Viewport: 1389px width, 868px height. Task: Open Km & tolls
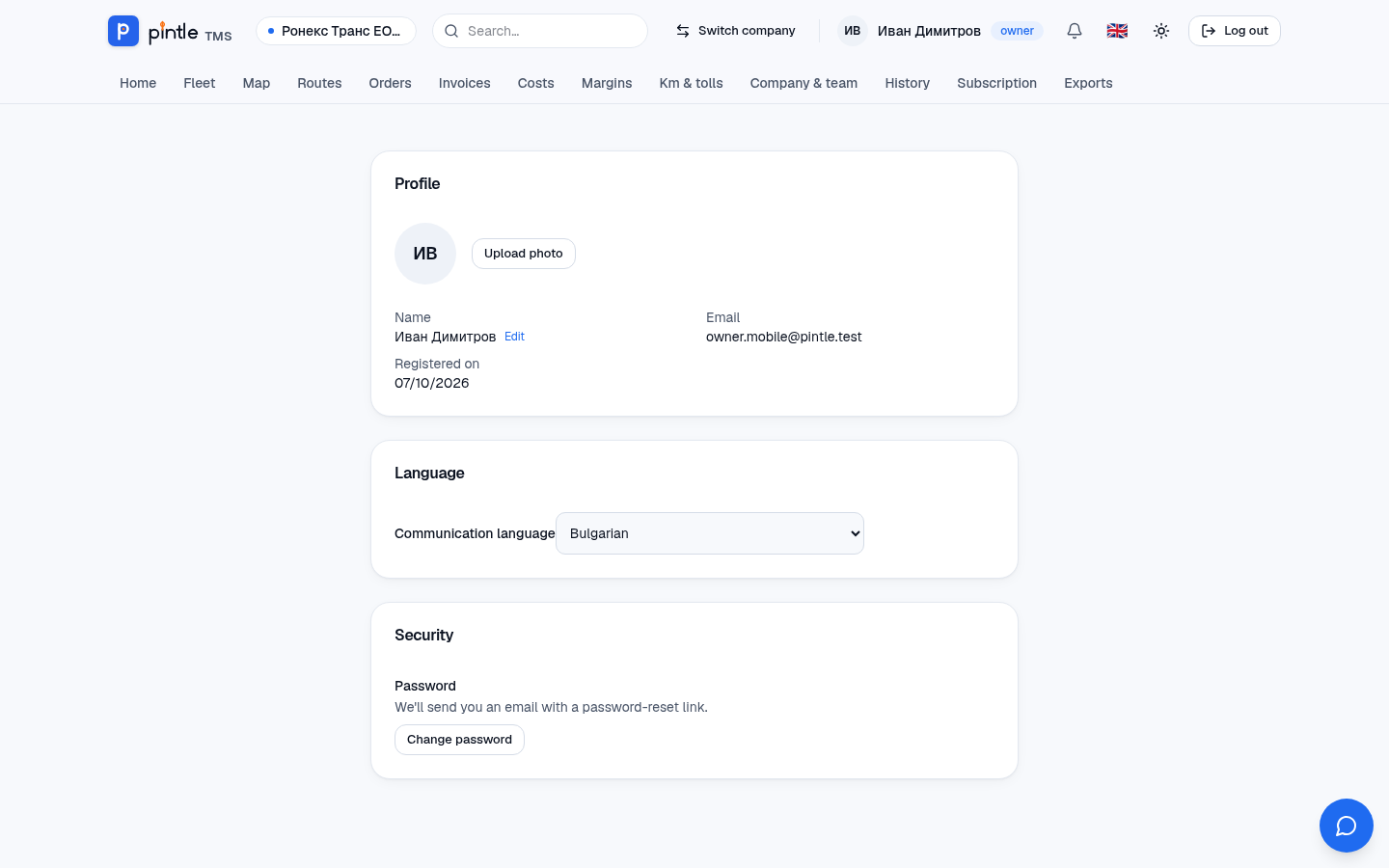click(x=691, y=83)
